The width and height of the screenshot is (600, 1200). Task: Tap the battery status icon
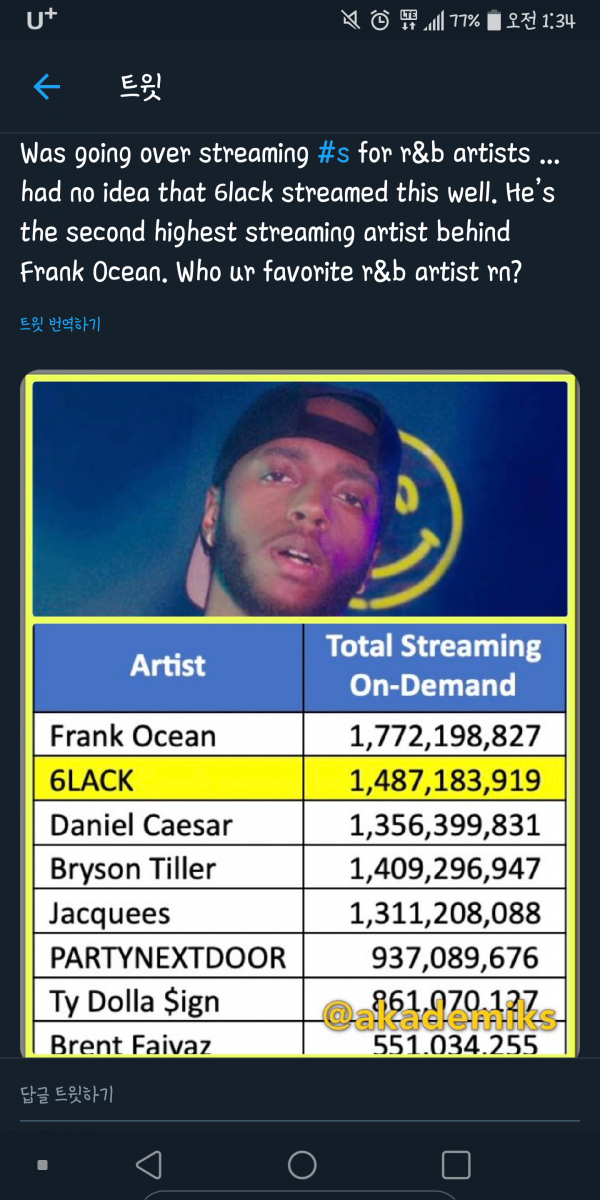tap(492, 21)
